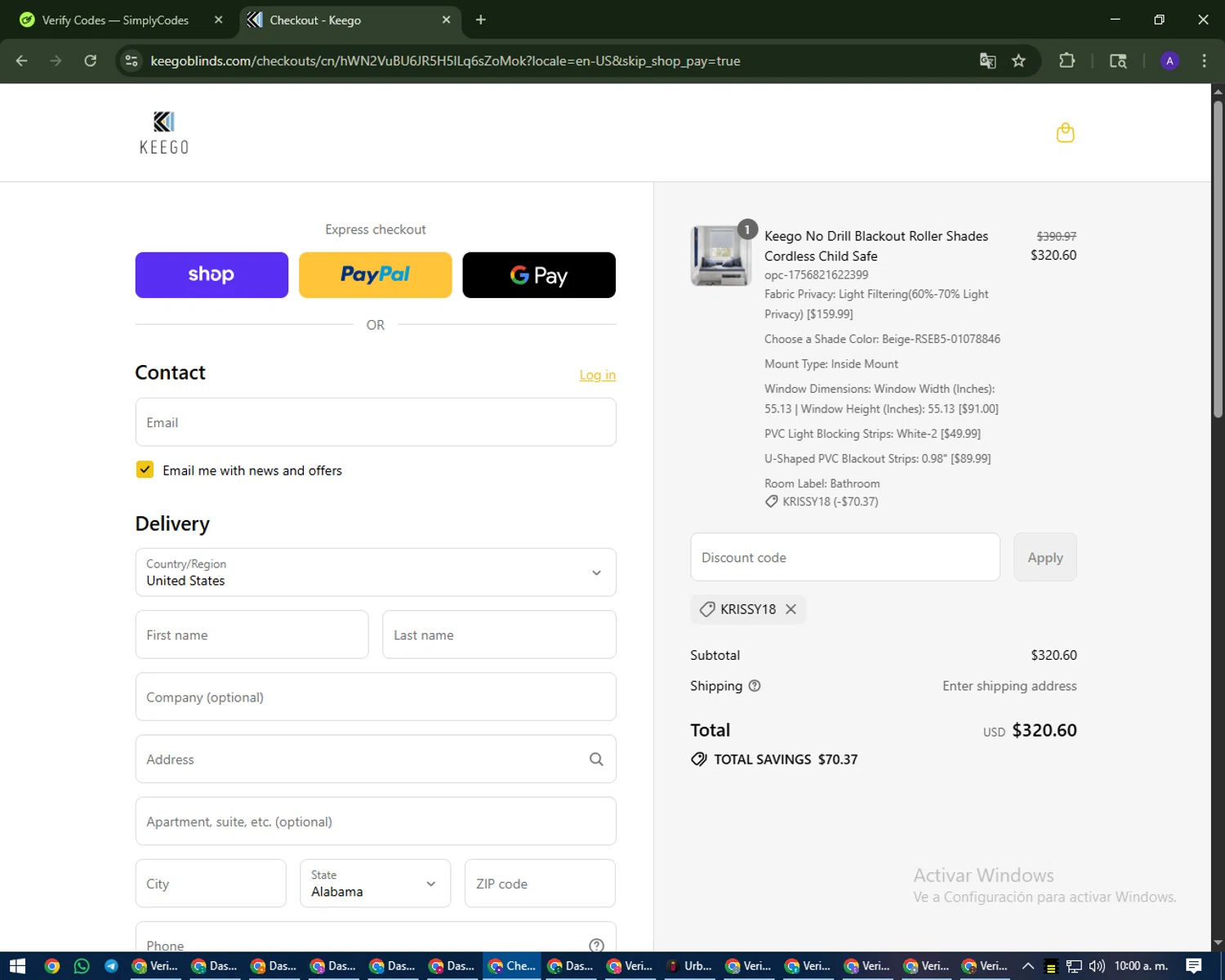Click the 'Mount Type: Inside Mount' text

click(x=831, y=364)
